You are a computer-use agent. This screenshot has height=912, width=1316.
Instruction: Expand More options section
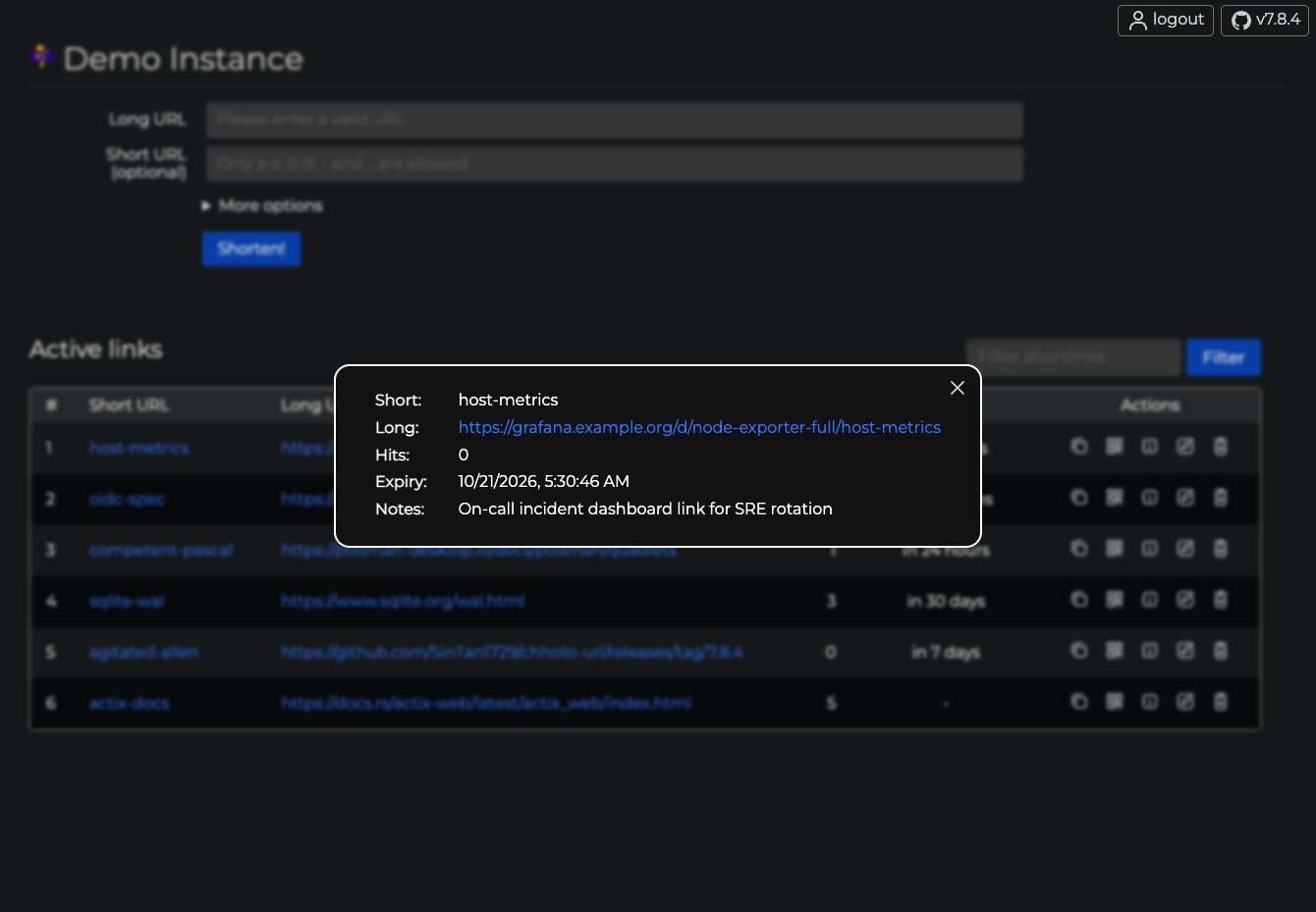tap(262, 205)
